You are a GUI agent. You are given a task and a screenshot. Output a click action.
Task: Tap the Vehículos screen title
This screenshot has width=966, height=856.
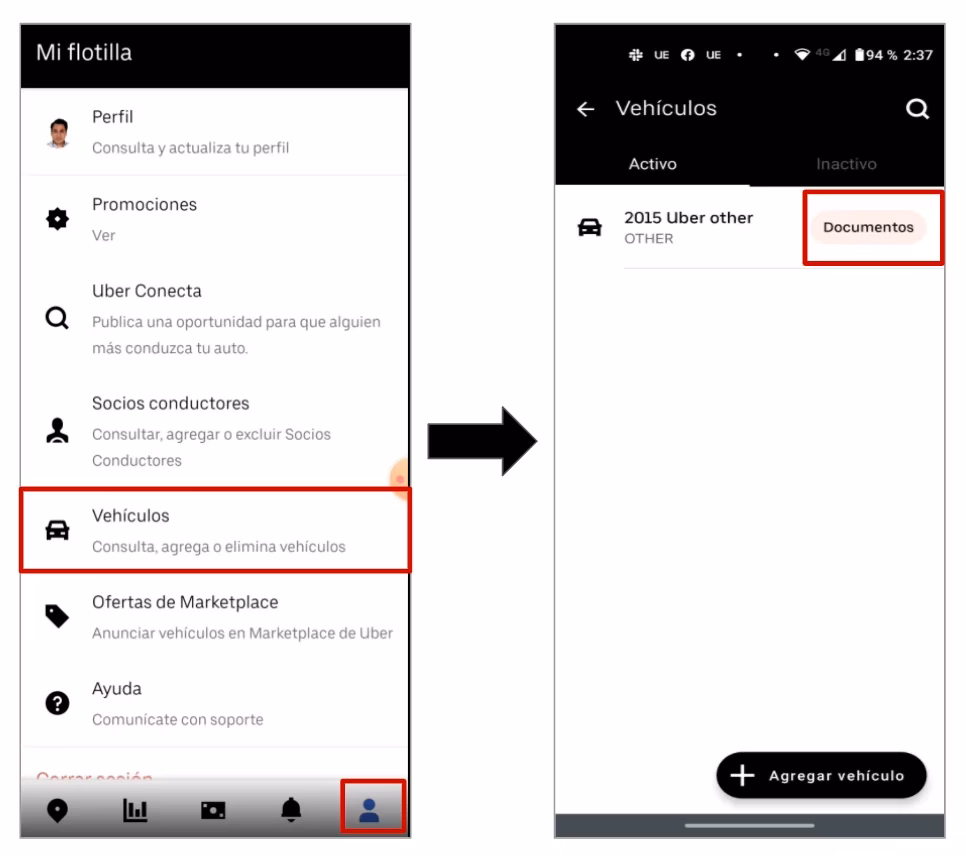pos(666,108)
